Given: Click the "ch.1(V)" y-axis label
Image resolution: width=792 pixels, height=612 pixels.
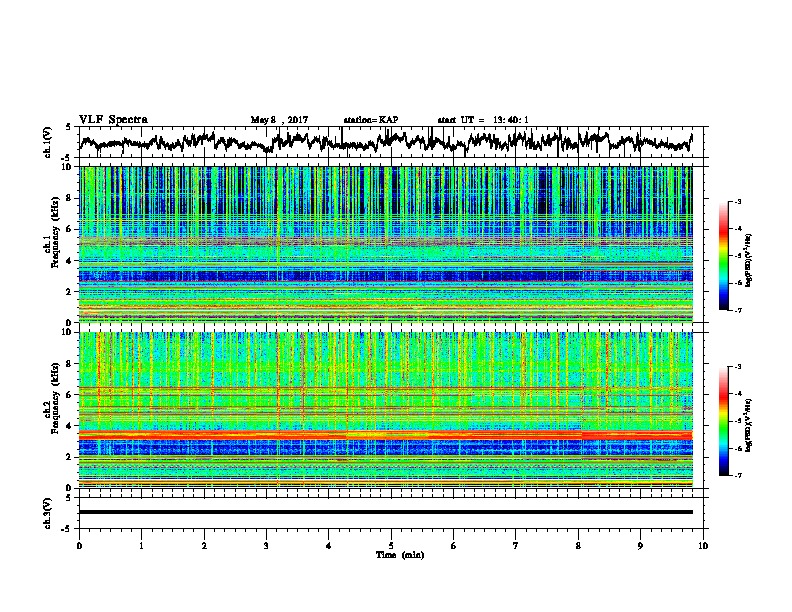Looking at the screenshot, I should click(x=48, y=142).
